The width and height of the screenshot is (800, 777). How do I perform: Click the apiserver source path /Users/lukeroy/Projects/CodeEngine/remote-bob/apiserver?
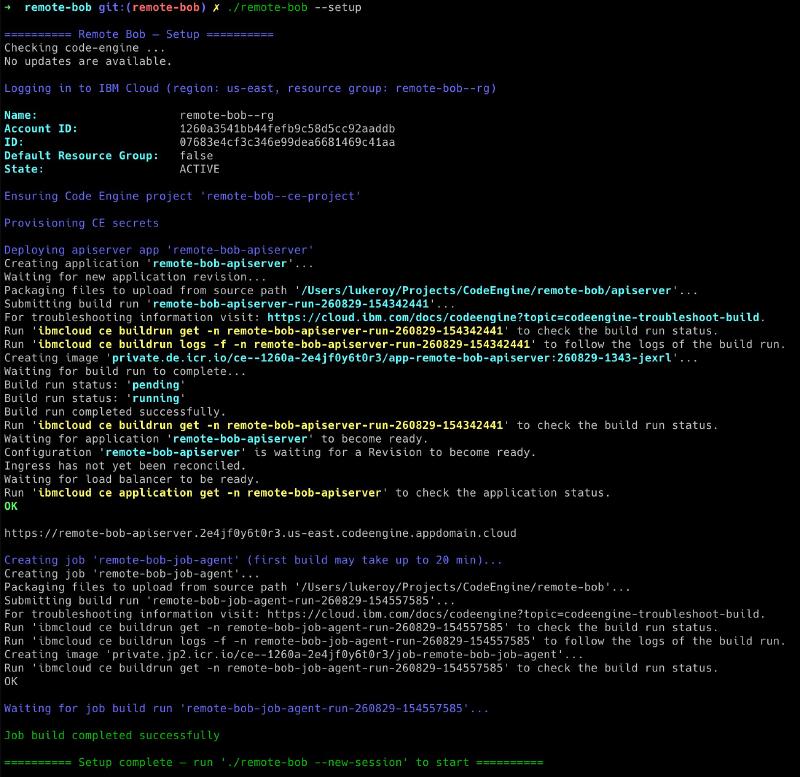point(486,290)
